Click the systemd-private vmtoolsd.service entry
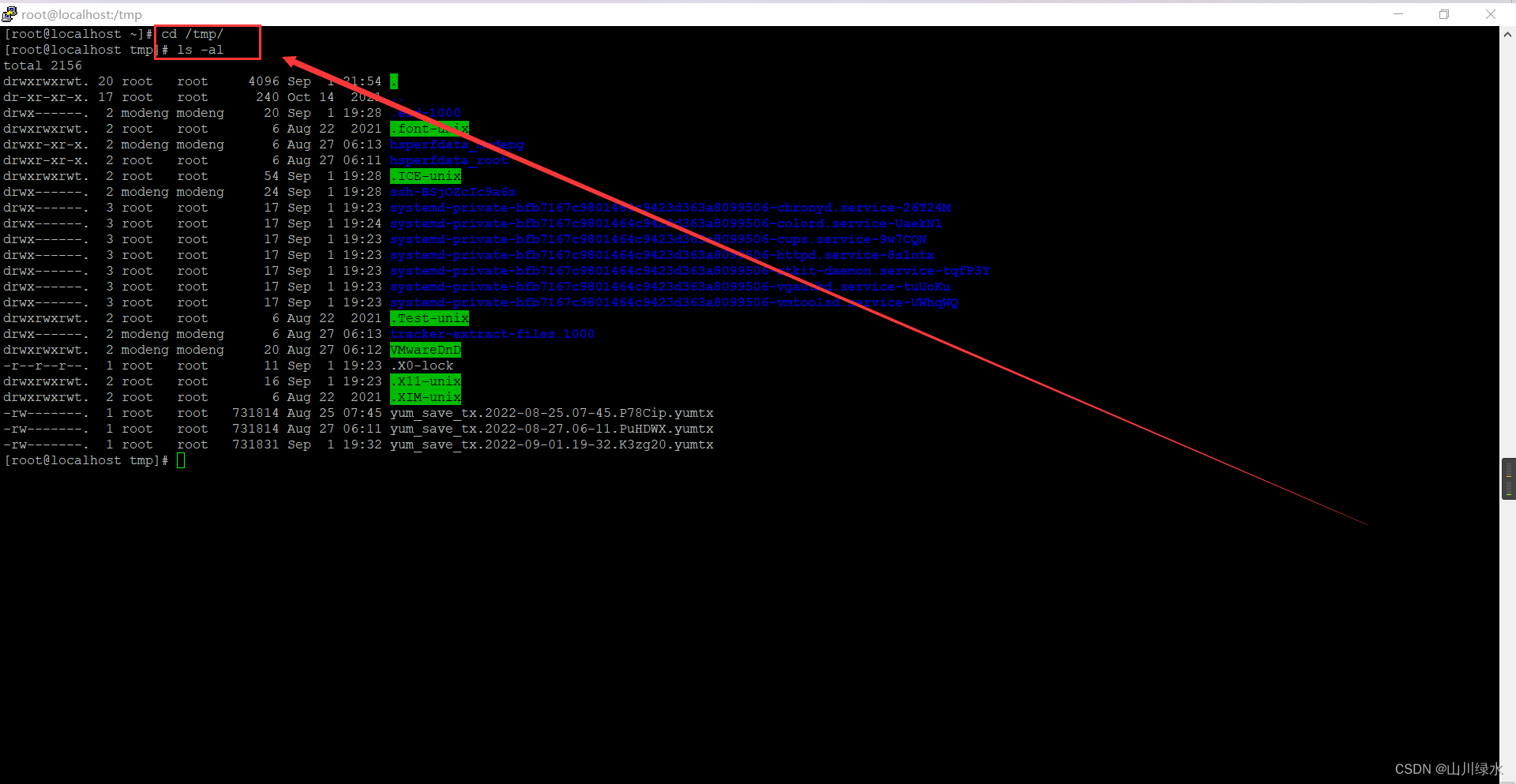 (674, 302)
